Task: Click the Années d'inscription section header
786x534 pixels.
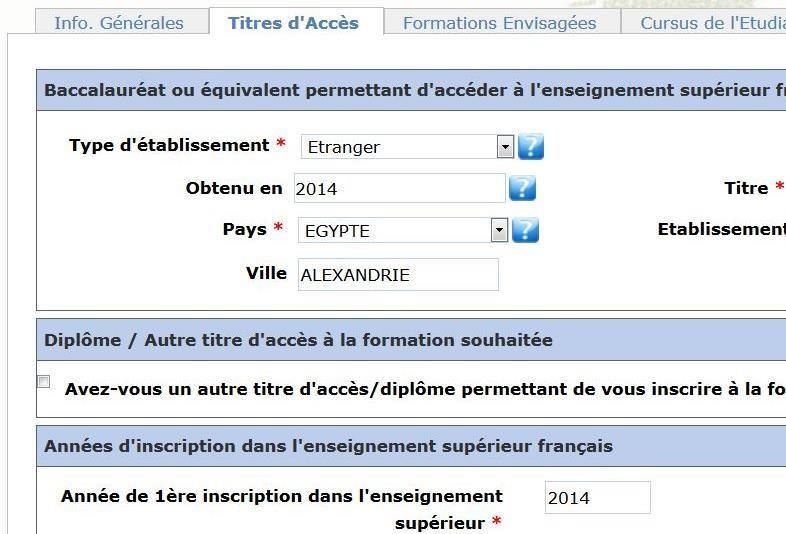Action: pyautogui.click(x=411, y=446)
